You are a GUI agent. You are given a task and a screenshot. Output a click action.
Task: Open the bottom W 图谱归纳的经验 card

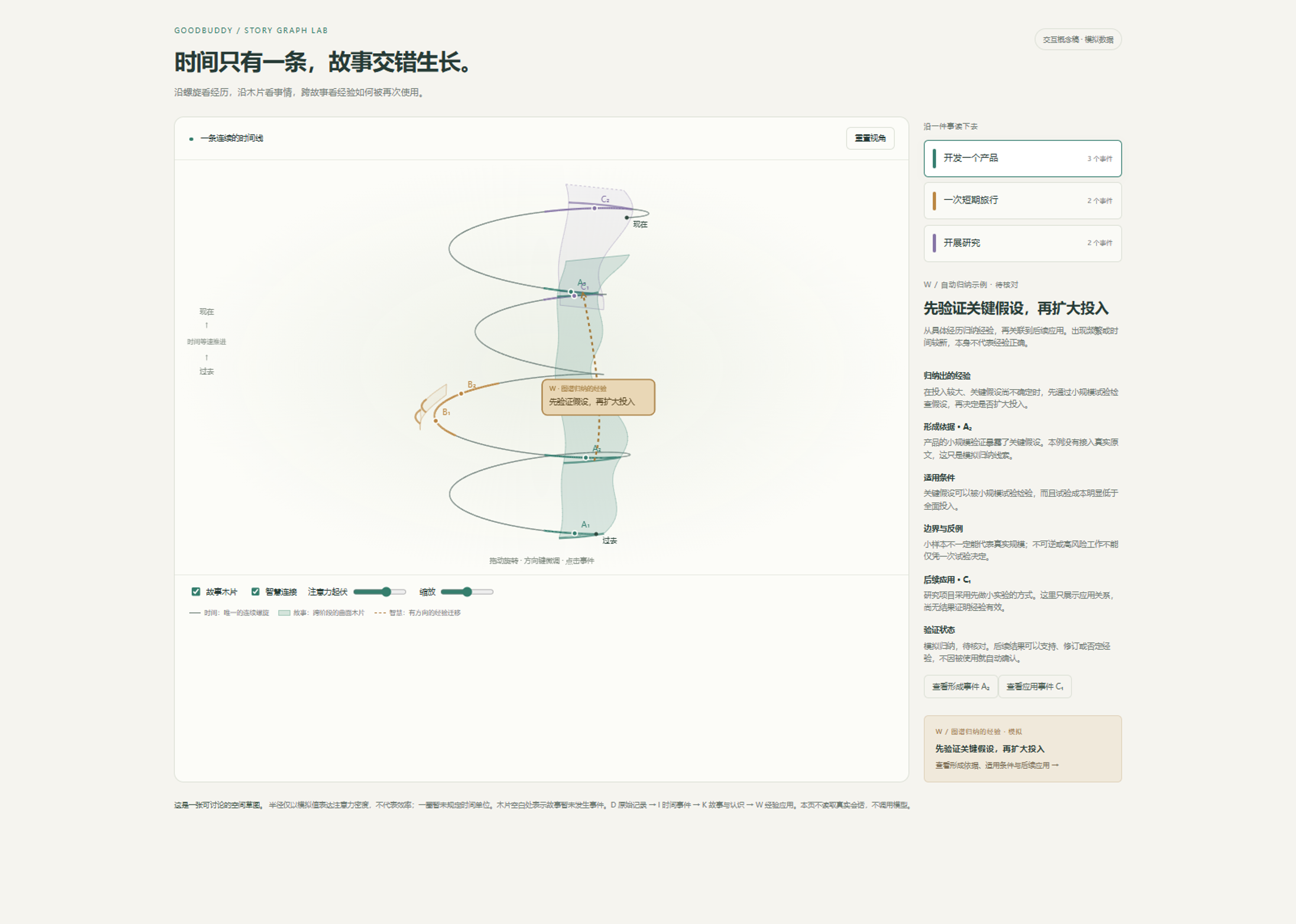coord(1022,748)
